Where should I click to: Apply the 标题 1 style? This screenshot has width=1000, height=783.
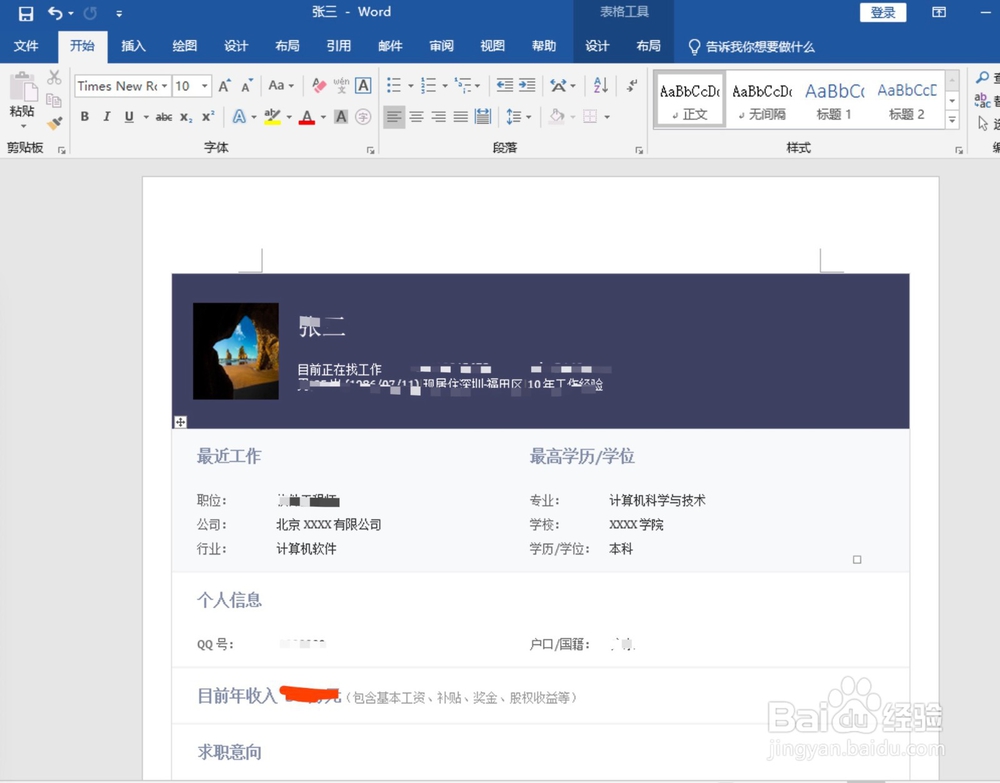tap(834, 98)
